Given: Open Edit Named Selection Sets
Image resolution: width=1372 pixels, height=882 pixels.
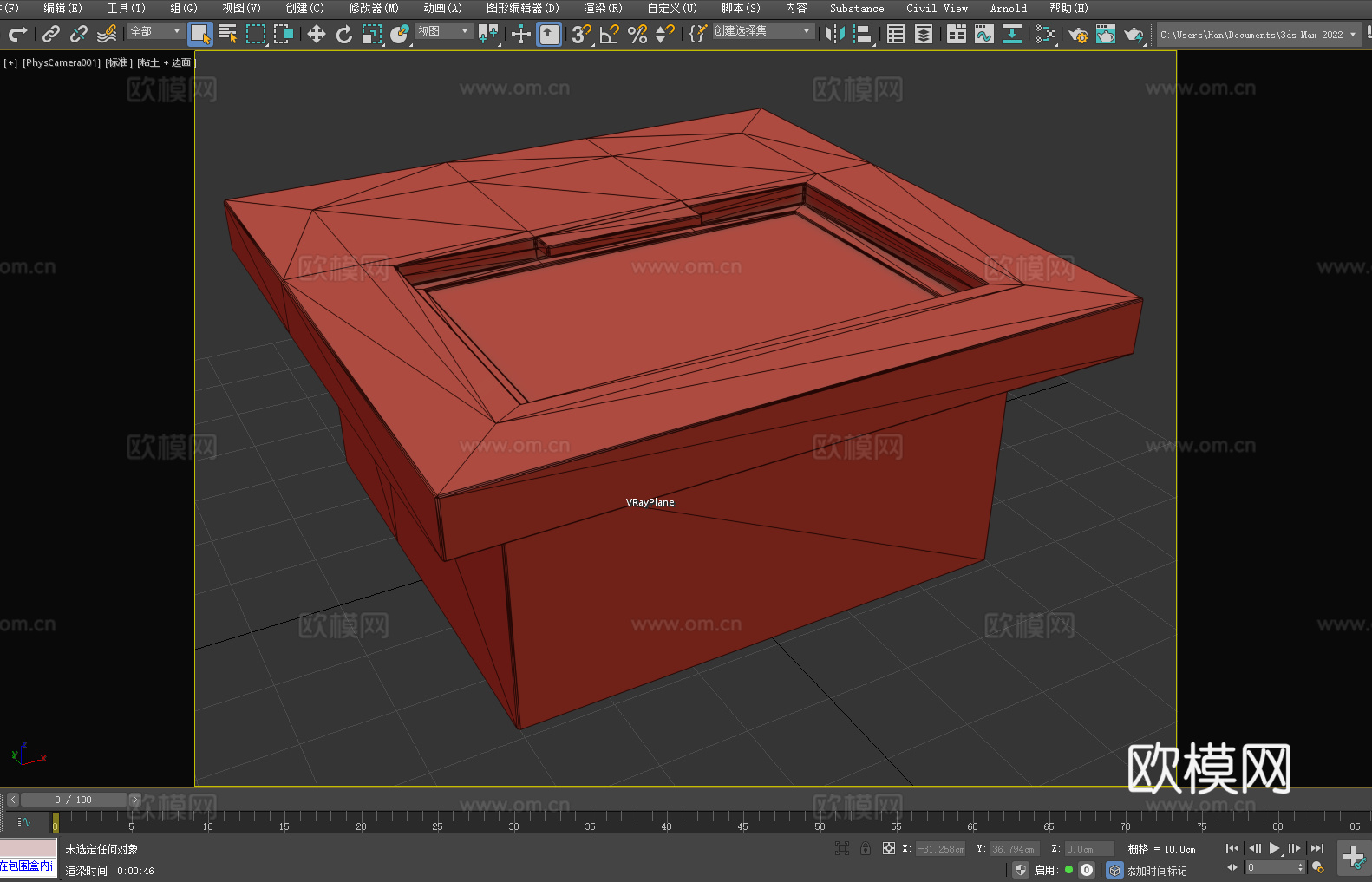Looking at the screenshot, I should coord(698,34).
